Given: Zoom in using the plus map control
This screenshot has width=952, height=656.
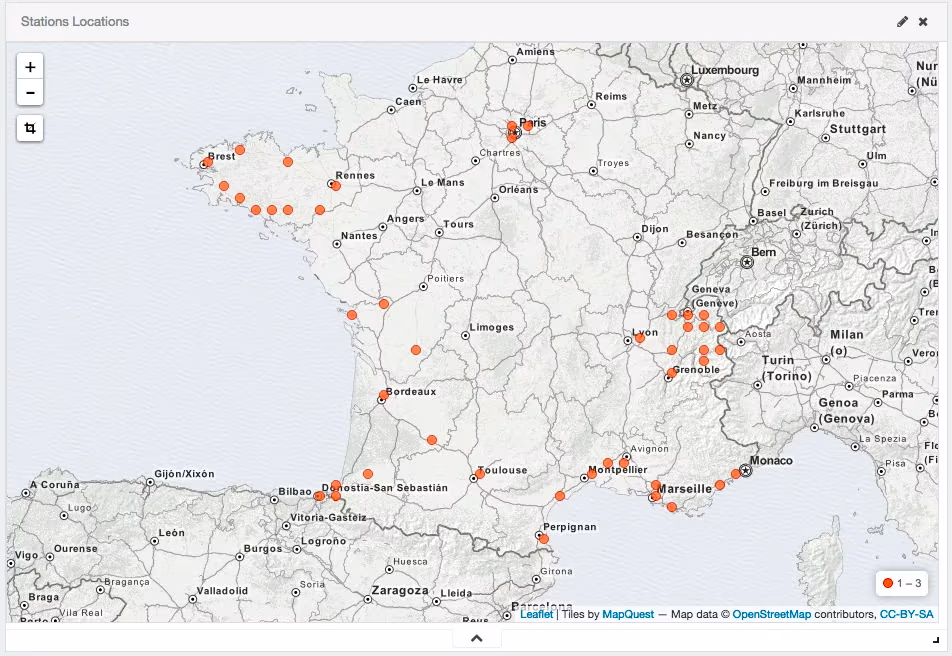Looking at the screenshot, I should click(x=30, y=66).
